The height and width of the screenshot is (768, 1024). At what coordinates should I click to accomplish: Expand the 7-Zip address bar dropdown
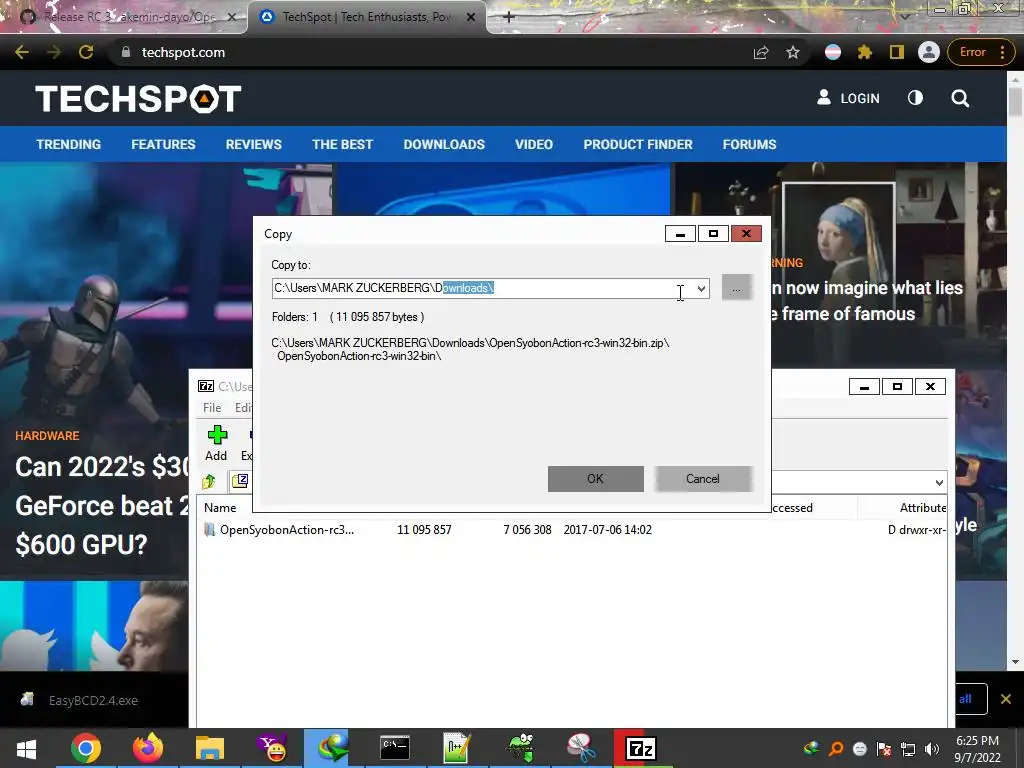(x=938, y=483)
